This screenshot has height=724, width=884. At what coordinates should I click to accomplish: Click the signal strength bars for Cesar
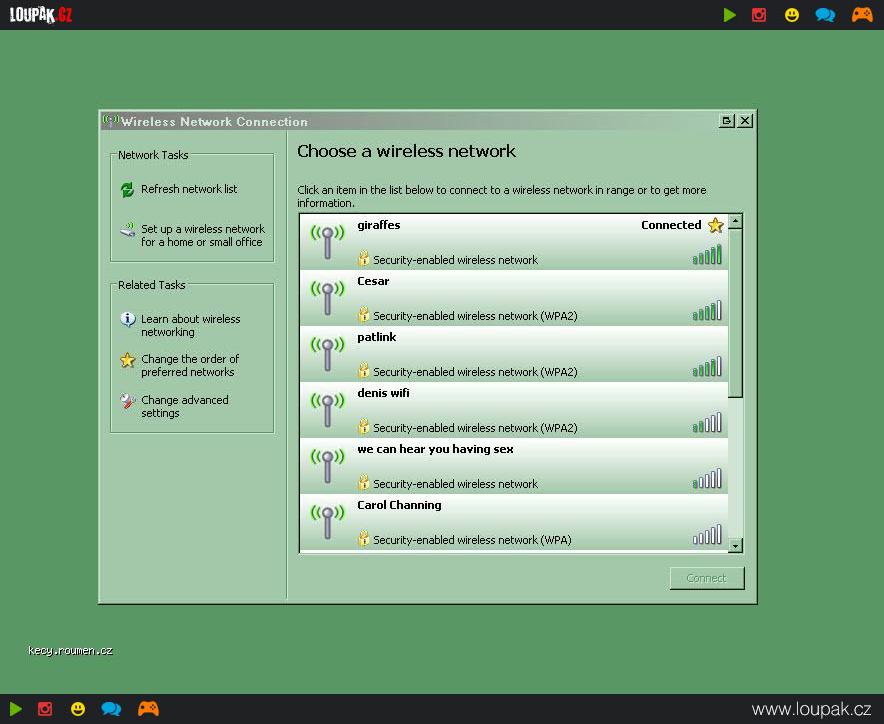(707, 311)
